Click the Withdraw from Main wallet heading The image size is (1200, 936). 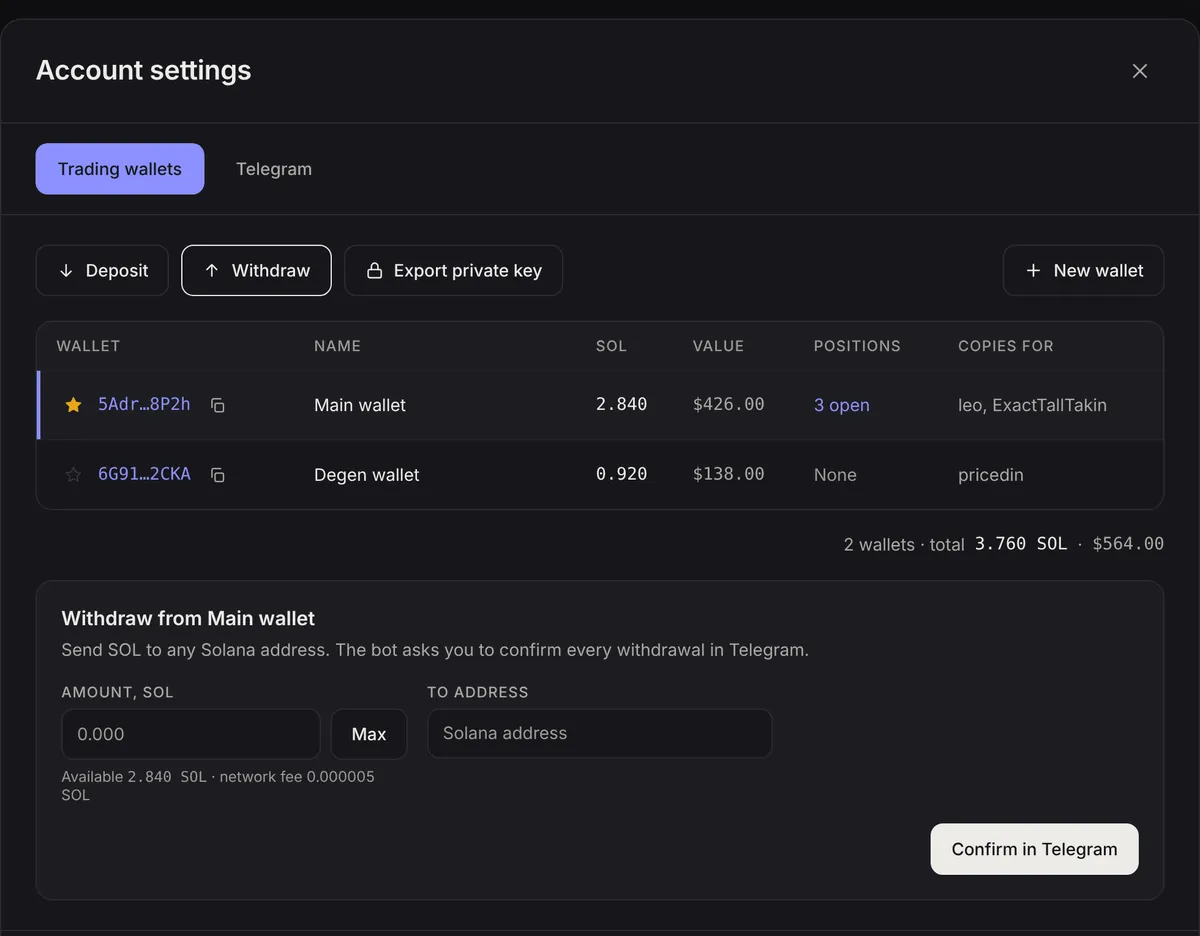click(x=188, y=618)
